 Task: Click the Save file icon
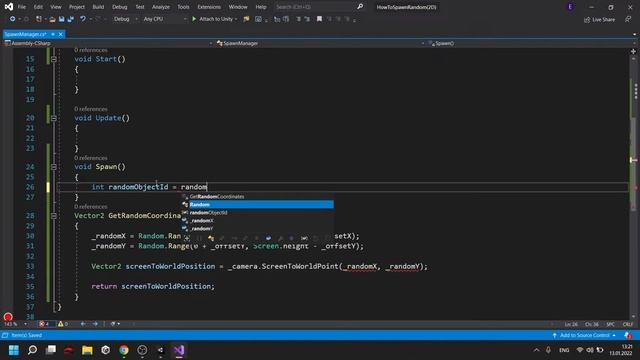click(x=61, y=19)
